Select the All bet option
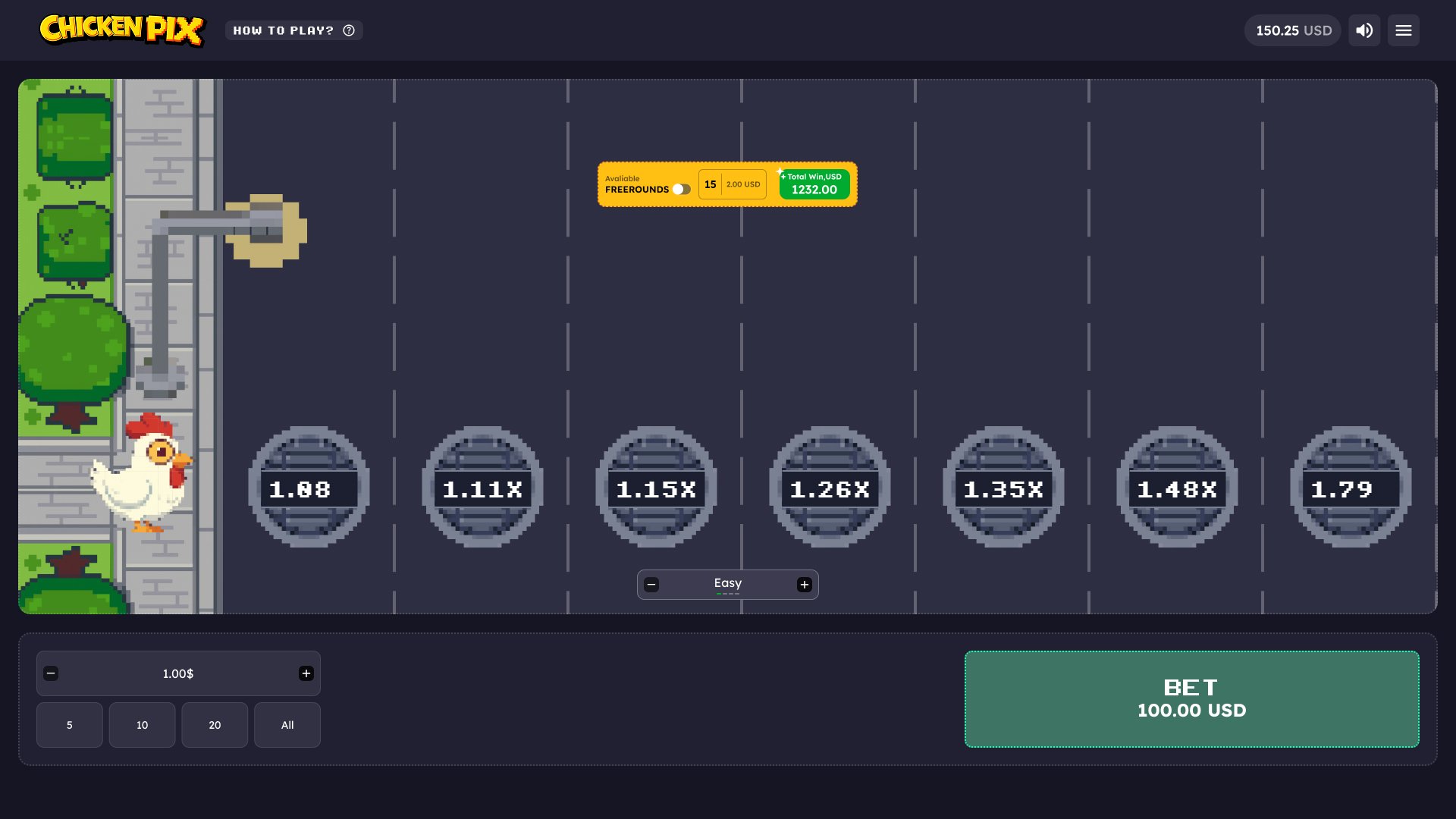The image size is (1456, 819). pyautogui.click(x=287, y=725)
